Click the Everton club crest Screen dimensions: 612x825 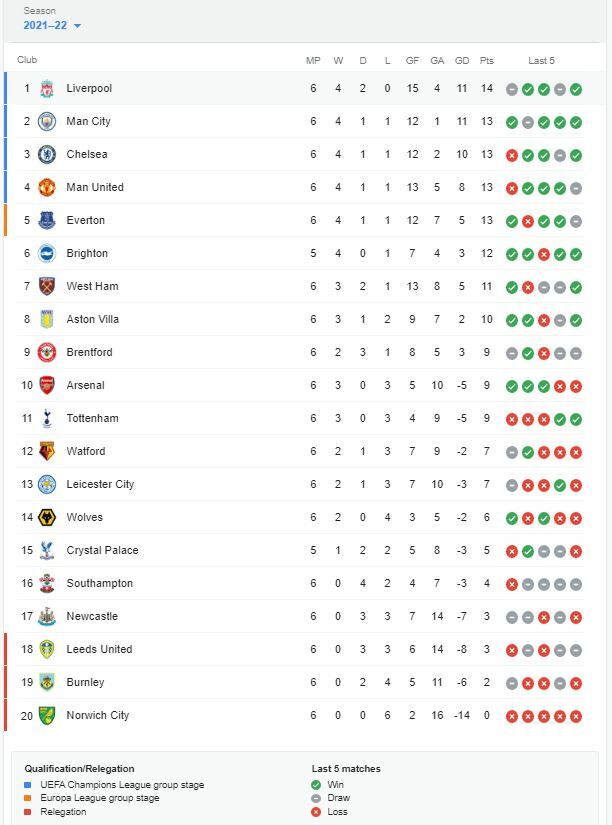click(x=47, y=221)
